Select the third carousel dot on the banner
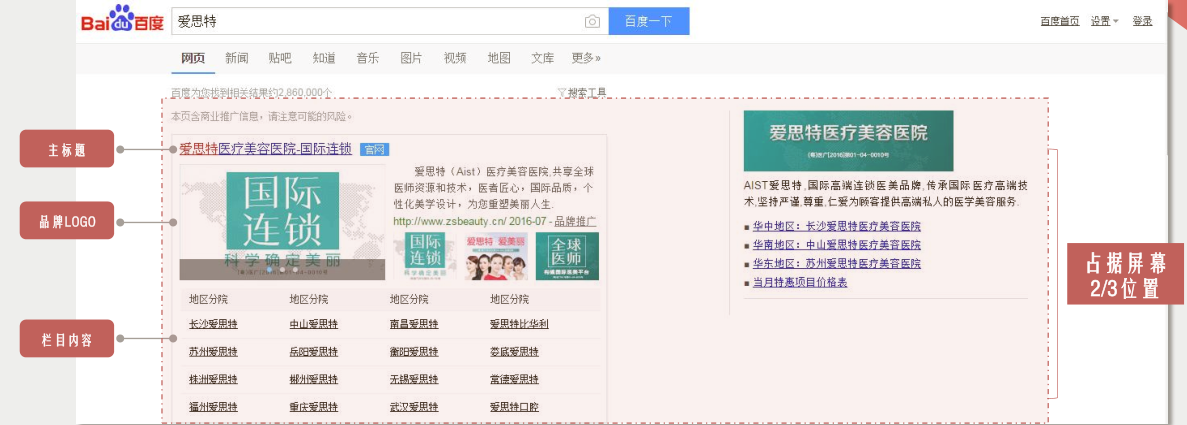1187x425 pixels. coord(294,269)
